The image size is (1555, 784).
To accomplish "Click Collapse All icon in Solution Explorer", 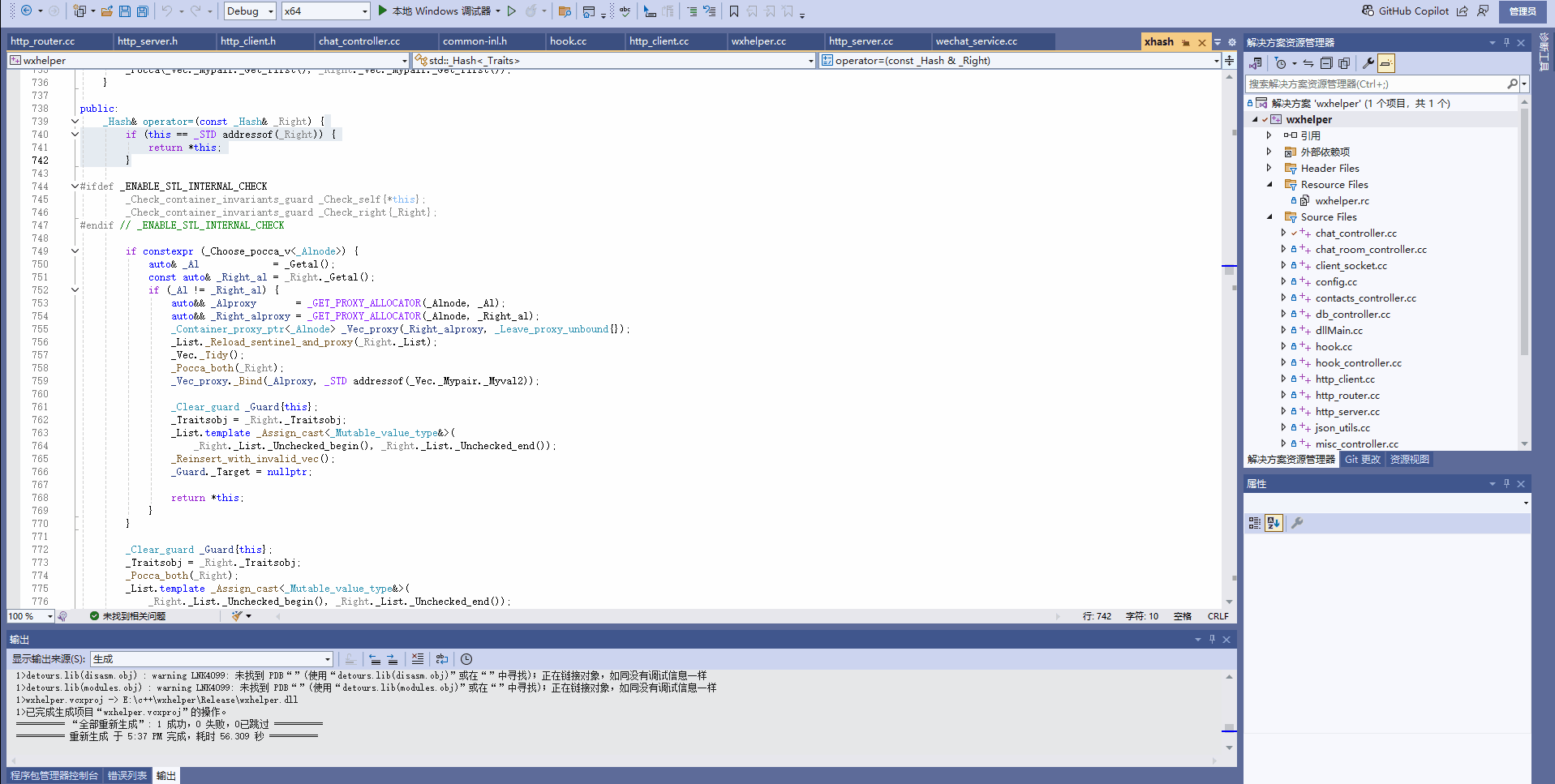I will [1326, 62].
